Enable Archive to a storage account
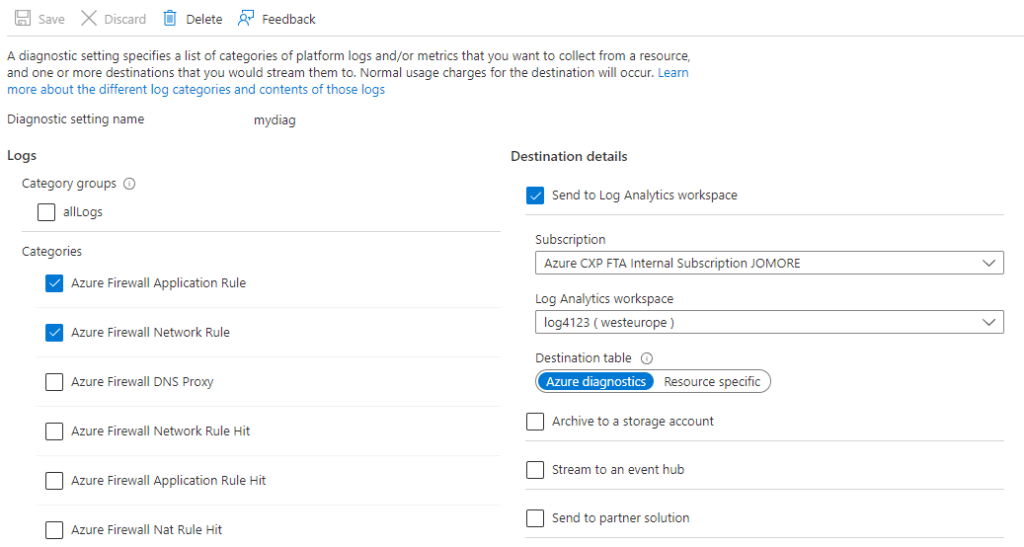1024x547 pixels. tap(535, 422)
